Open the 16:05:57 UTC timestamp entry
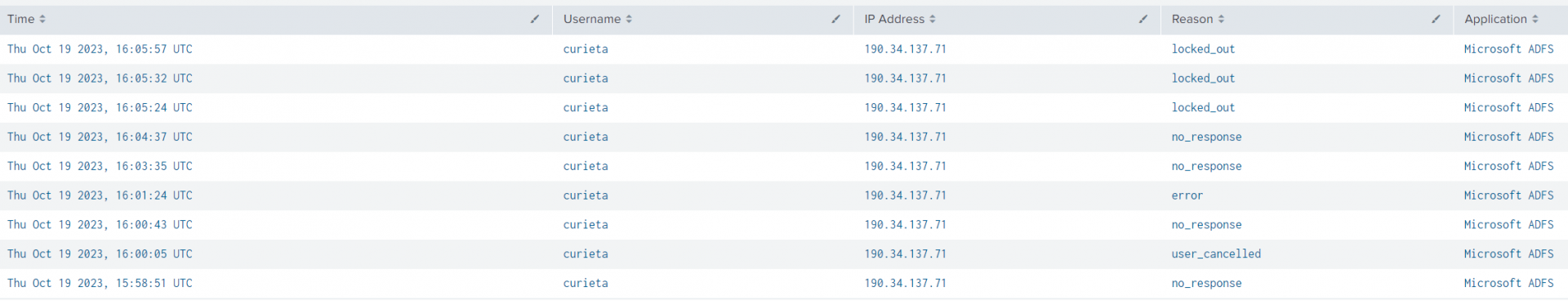 point(100,49)
